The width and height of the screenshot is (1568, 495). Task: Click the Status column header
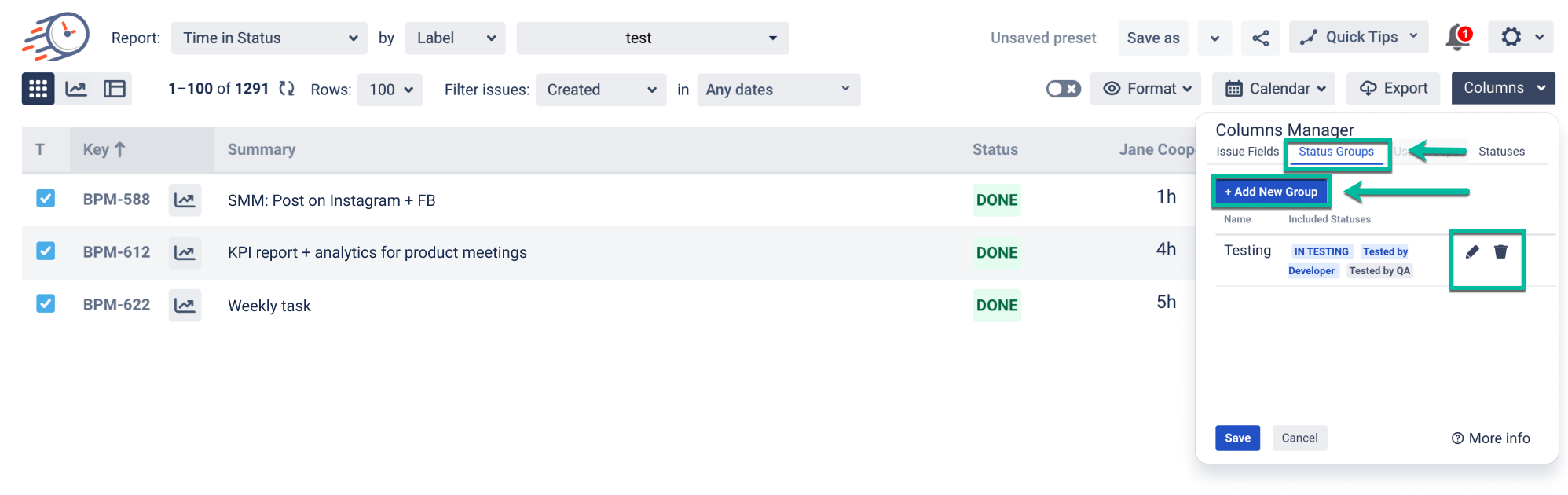click(995, 149)
